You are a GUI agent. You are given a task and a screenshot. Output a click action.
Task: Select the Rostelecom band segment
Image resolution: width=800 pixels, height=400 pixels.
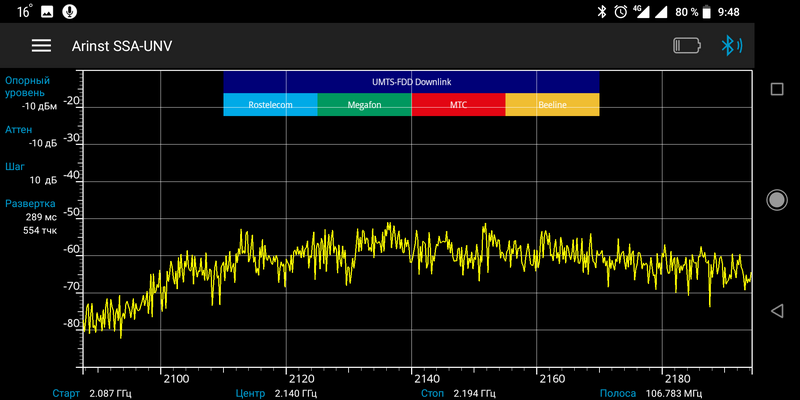270,104
